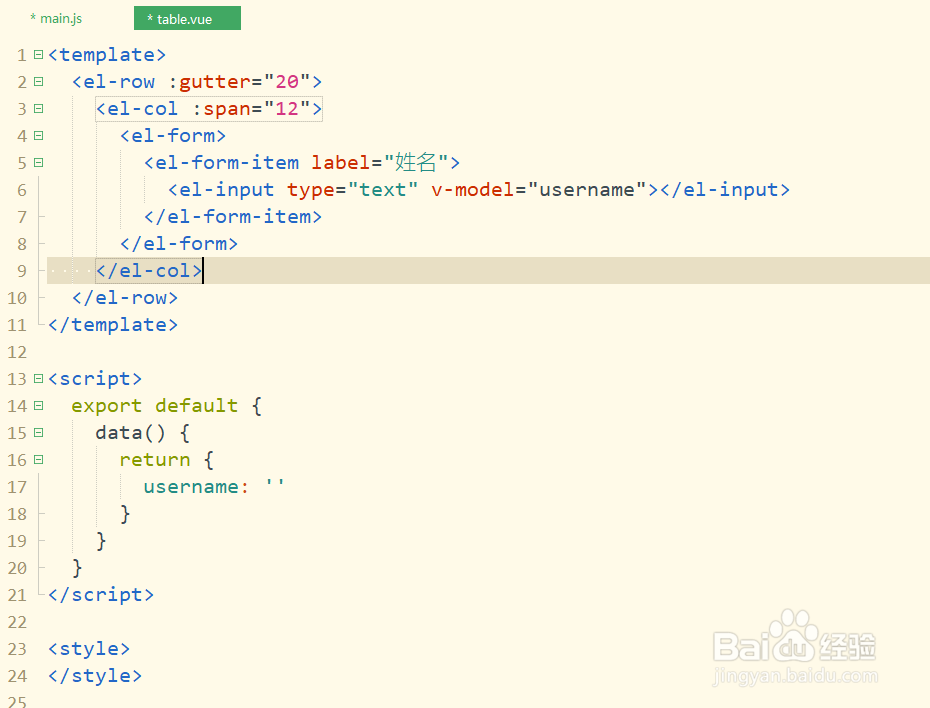Click the <el-form-item tag on line 5
Screen dimensions: 930x708
tap(221, 163)
